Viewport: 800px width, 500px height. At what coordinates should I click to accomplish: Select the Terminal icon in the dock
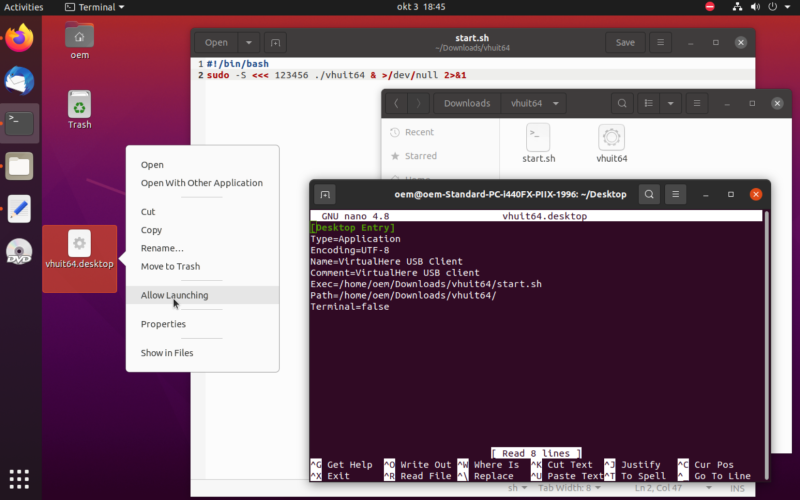click(x=19, y=123)
